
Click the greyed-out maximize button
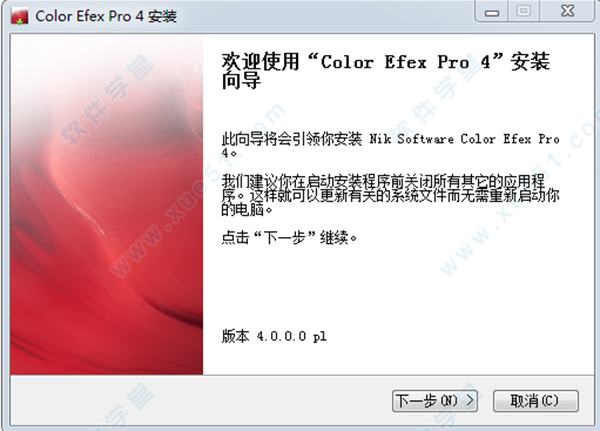point(523,11)
